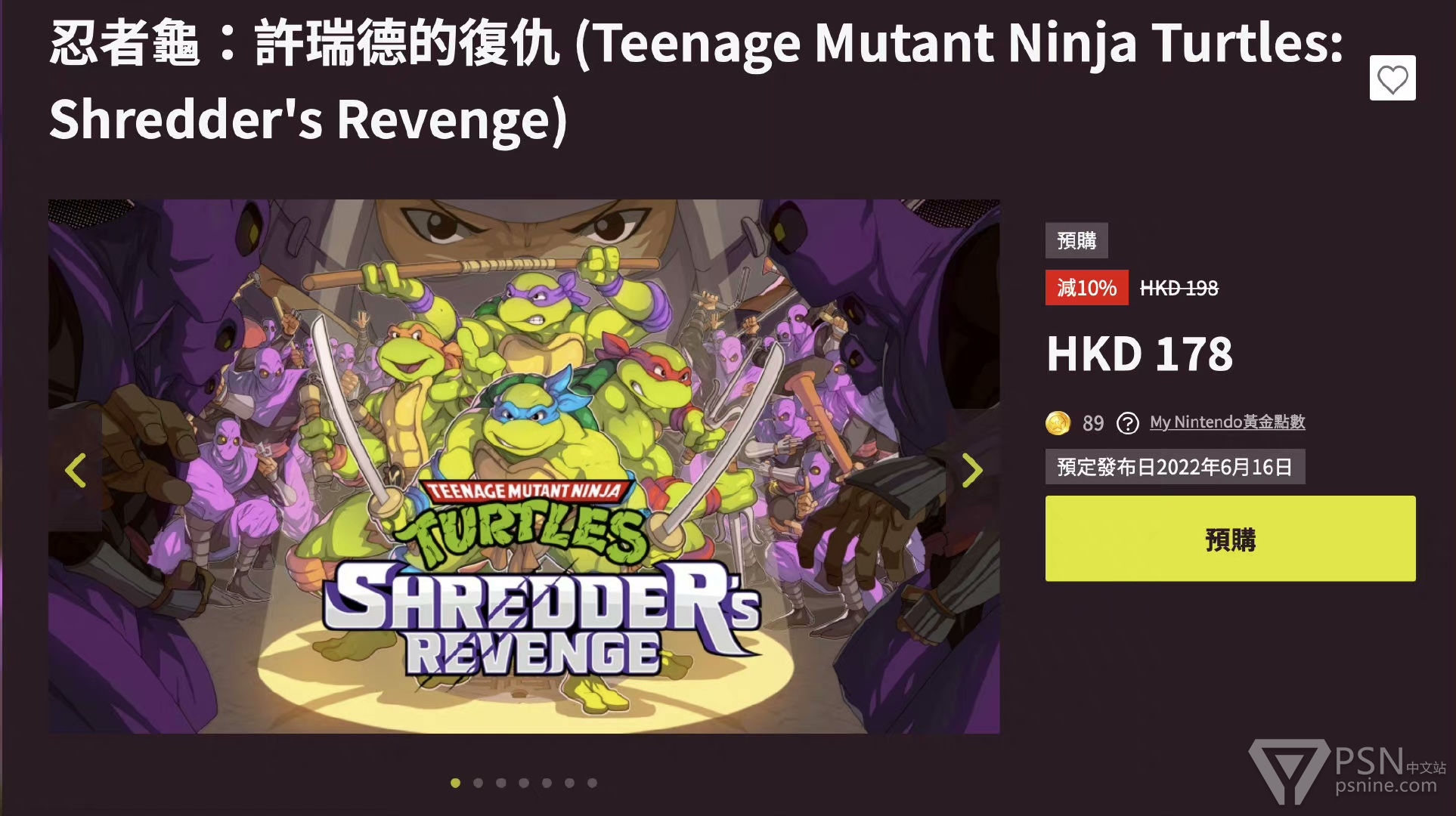Click the 預定發布日 release date label
This screenshot has width=1456, height=816.
1175,467
